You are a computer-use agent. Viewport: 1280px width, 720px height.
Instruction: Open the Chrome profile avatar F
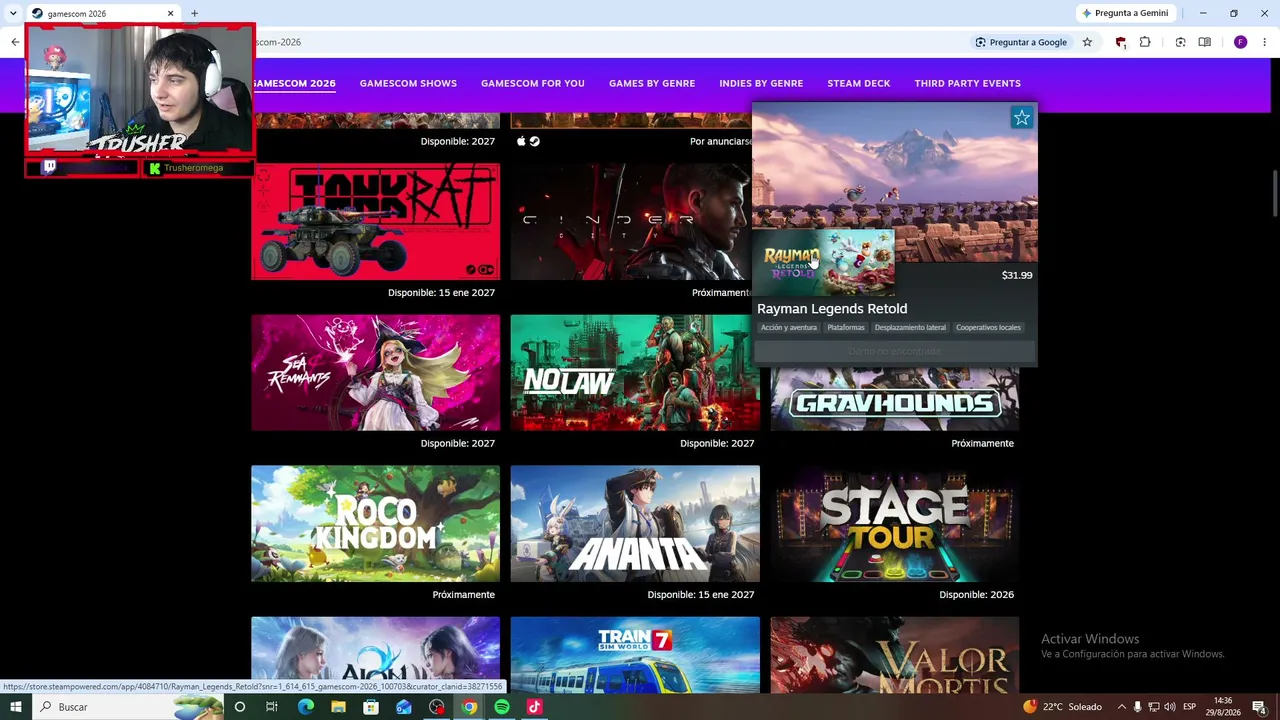(x=1241, y=42)
